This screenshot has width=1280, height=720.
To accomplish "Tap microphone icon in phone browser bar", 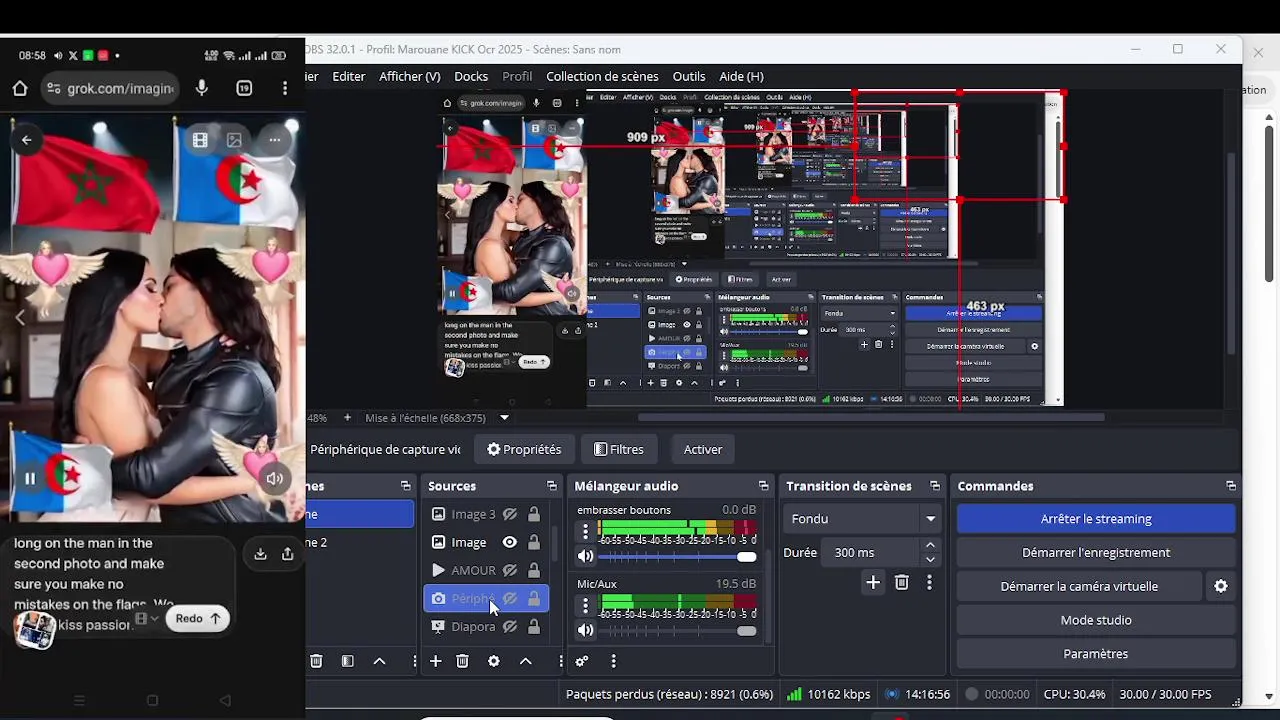I will [202, 88].
